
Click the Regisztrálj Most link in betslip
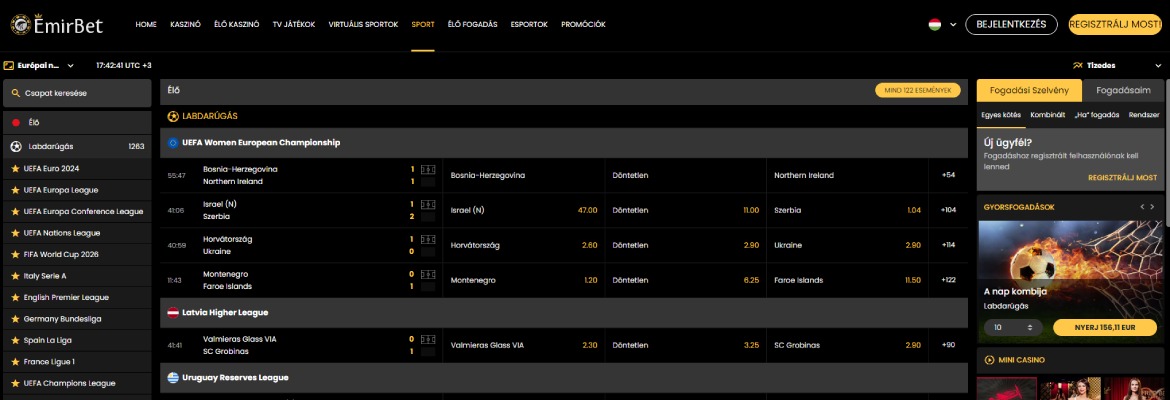[x=1122, y=178]
